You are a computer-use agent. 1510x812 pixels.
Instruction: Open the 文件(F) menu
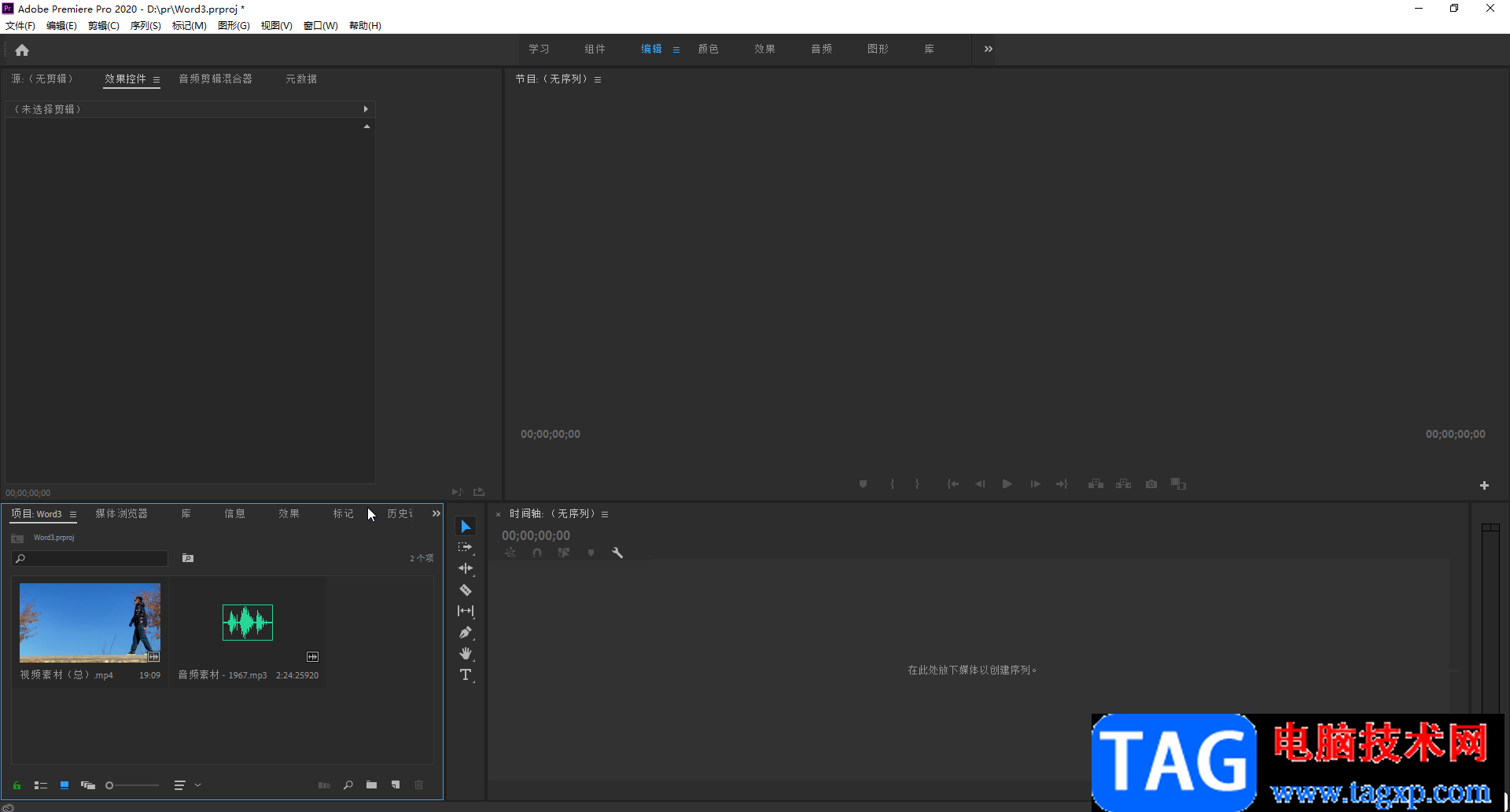[x=20, y=26]
